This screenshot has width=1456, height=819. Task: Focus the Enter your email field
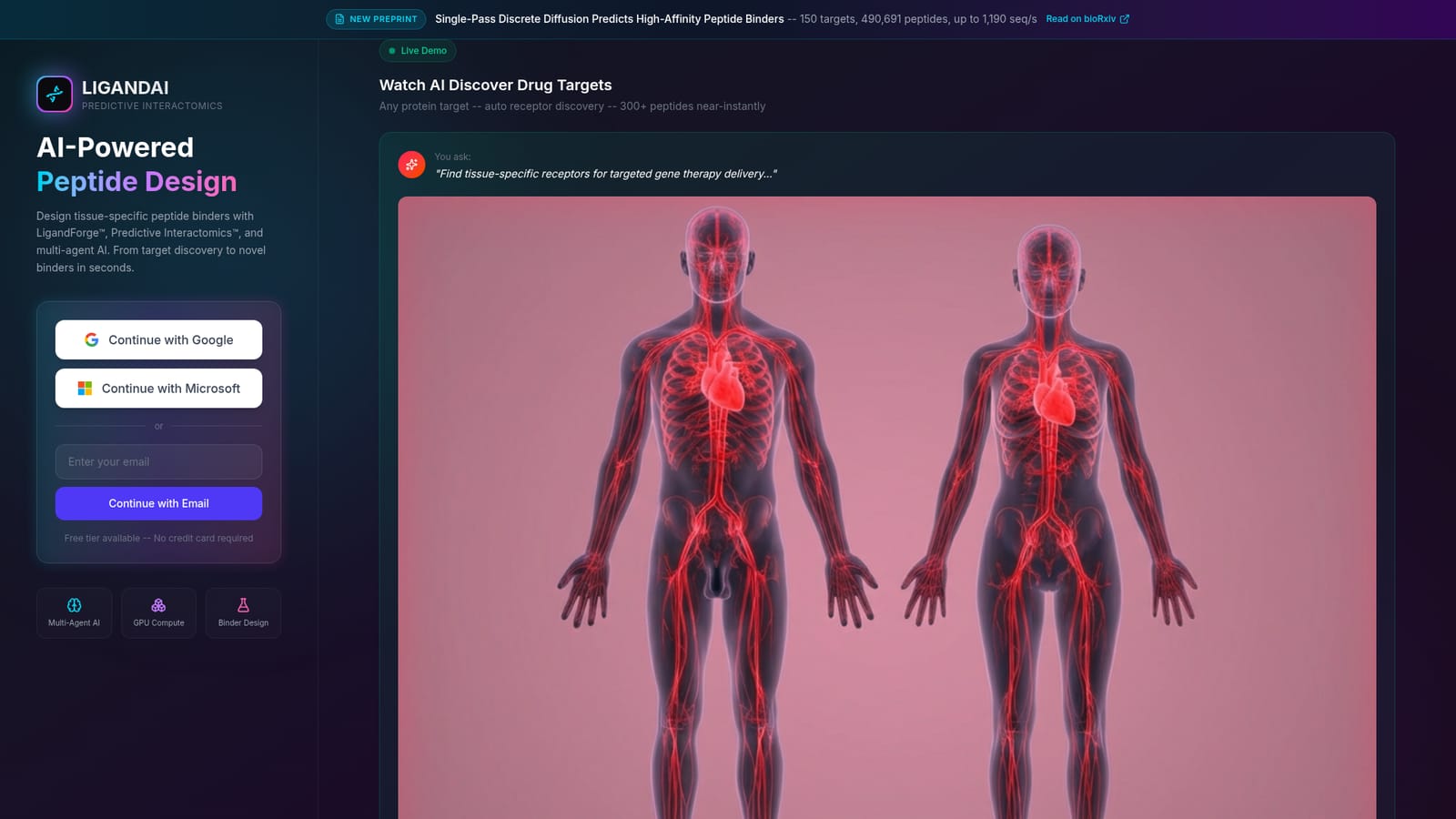click(x=158, y=461)
